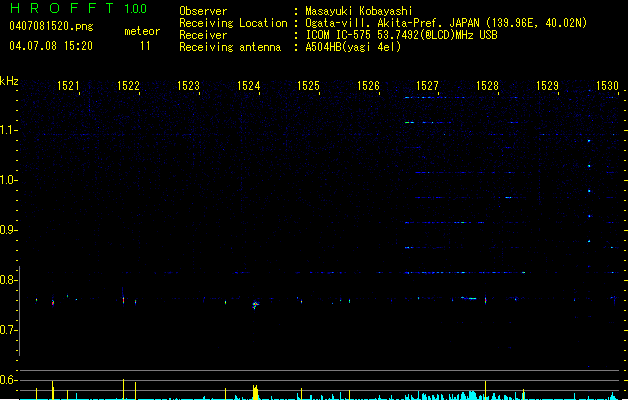Click the Observer label
629x400 pixels.
[203, 11]
